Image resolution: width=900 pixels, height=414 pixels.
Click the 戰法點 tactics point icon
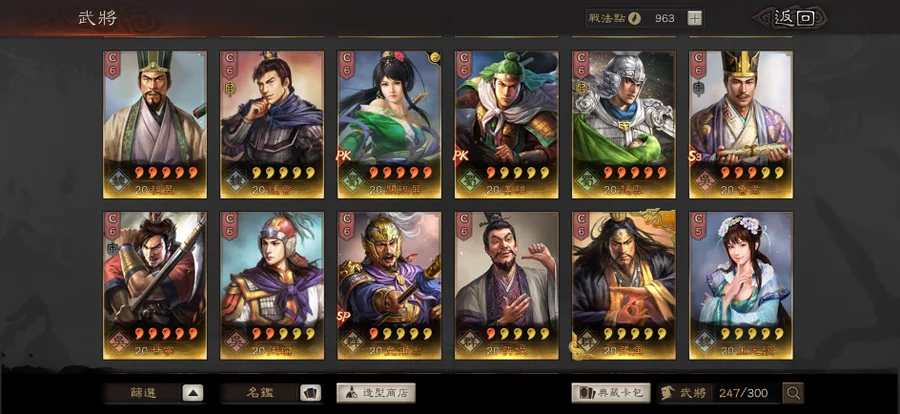pyautogui.click(x=634, y=18)
